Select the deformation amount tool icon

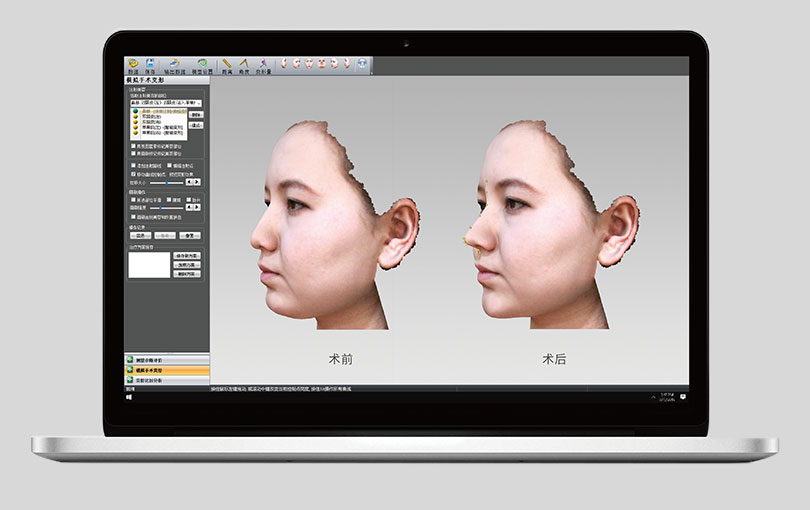264,65
